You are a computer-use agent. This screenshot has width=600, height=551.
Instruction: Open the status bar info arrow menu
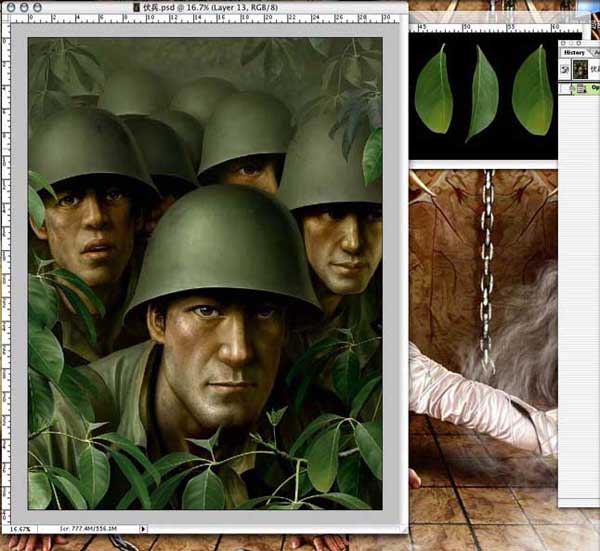pos(143,529)
